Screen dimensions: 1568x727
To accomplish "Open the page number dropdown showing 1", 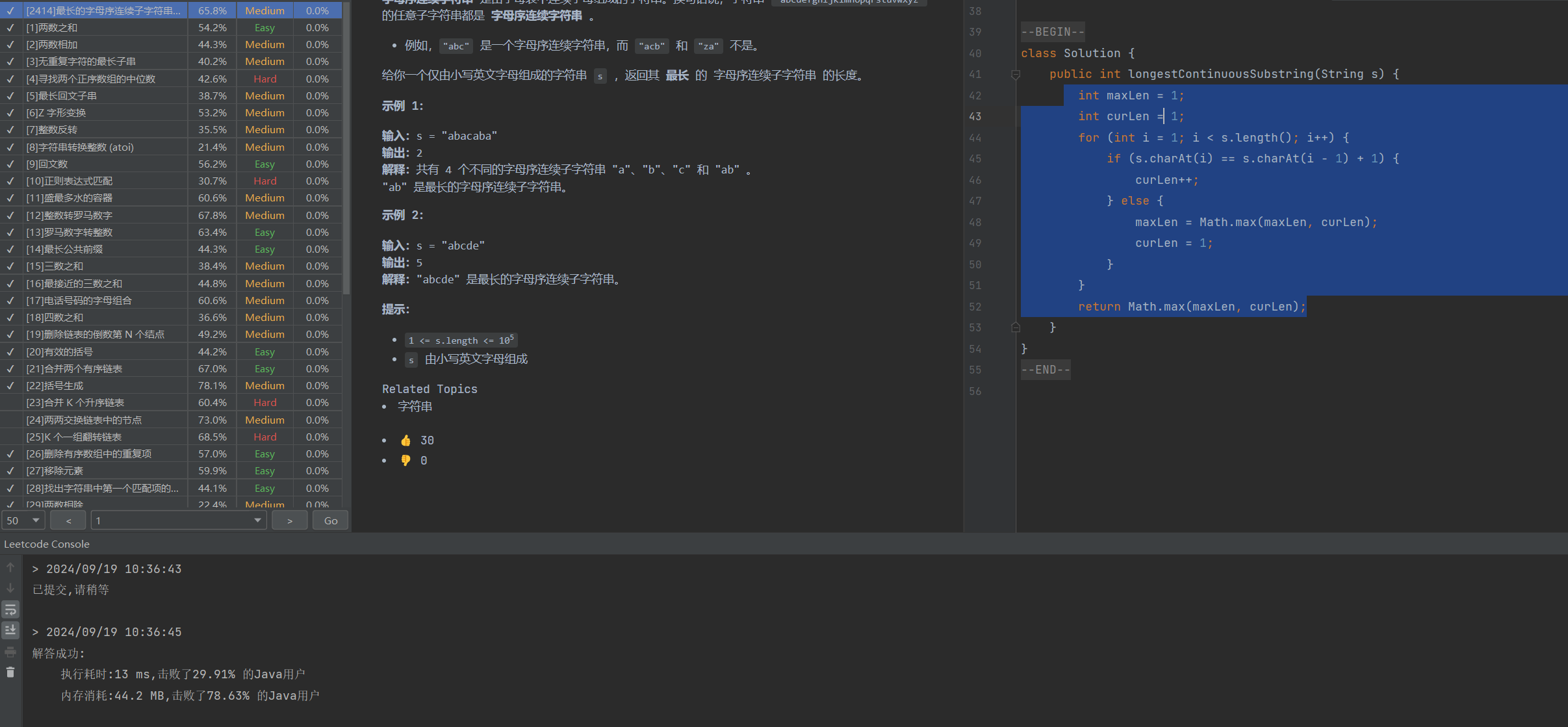I will pyautogui.click(x=179, y=520).
